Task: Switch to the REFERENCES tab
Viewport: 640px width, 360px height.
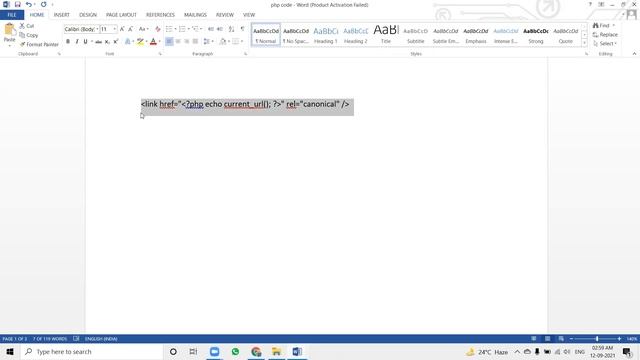Action: (x=160, y=15)
